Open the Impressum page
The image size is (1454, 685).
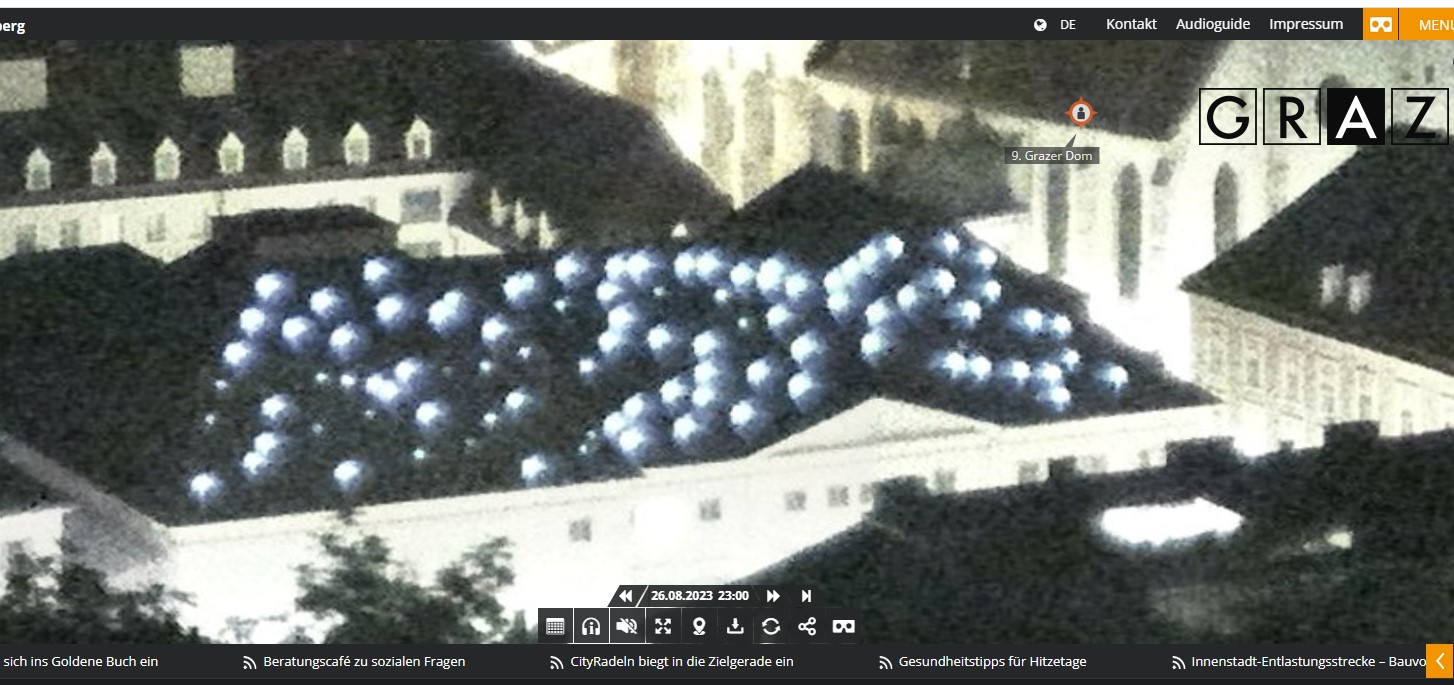[x=1305, y=23]
